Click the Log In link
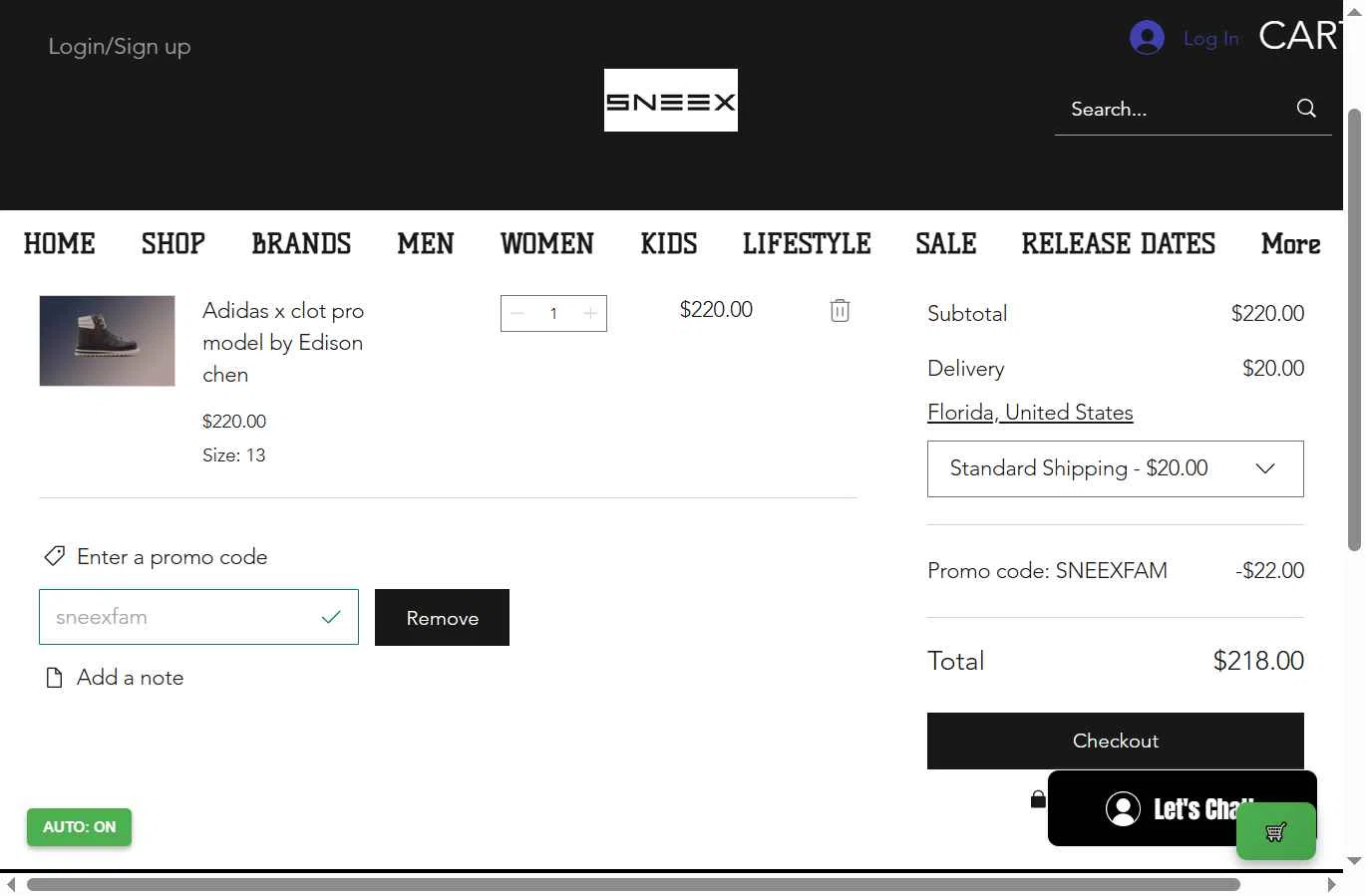1366x896 pixels. point(1210,38)
